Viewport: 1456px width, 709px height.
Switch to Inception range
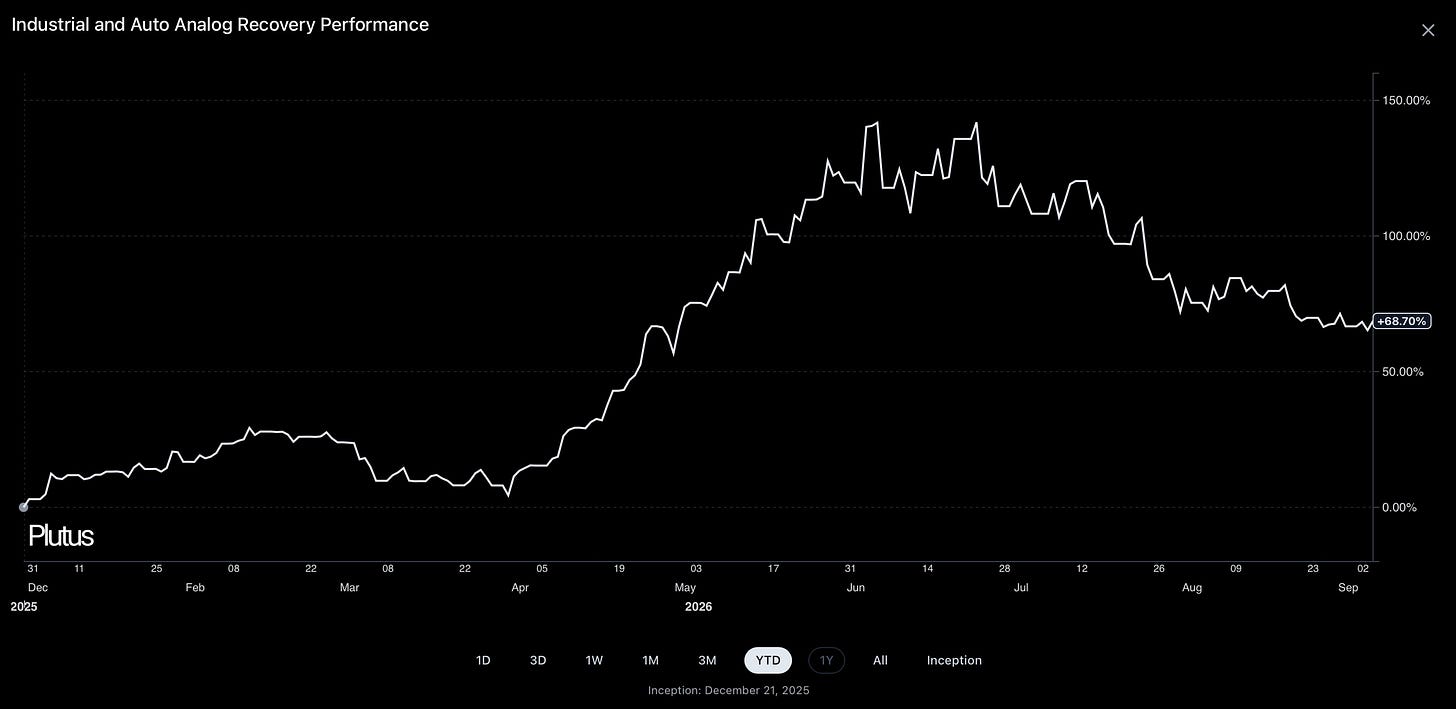coord(954,660)
